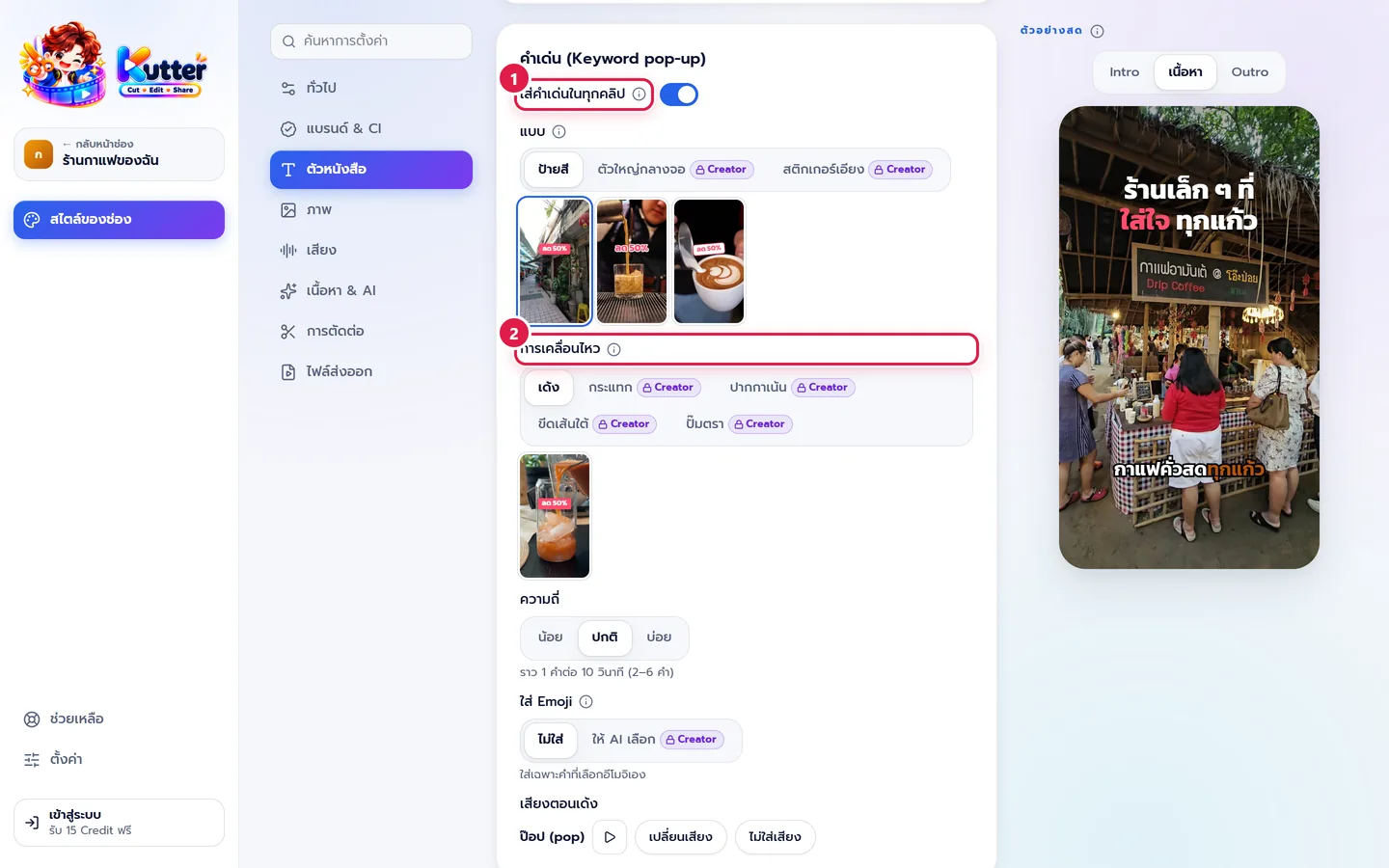Click the sliders icon for ทั่วไป
Screen dimensions: 1389x868
pos(288,88)
